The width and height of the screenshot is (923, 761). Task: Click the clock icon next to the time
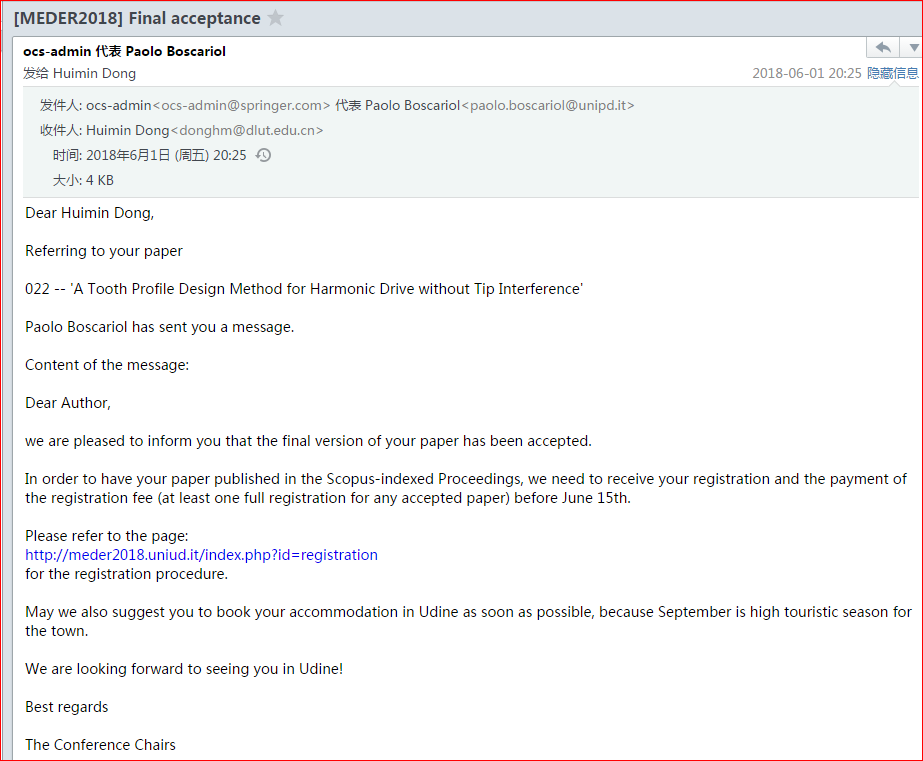point(264,155)
